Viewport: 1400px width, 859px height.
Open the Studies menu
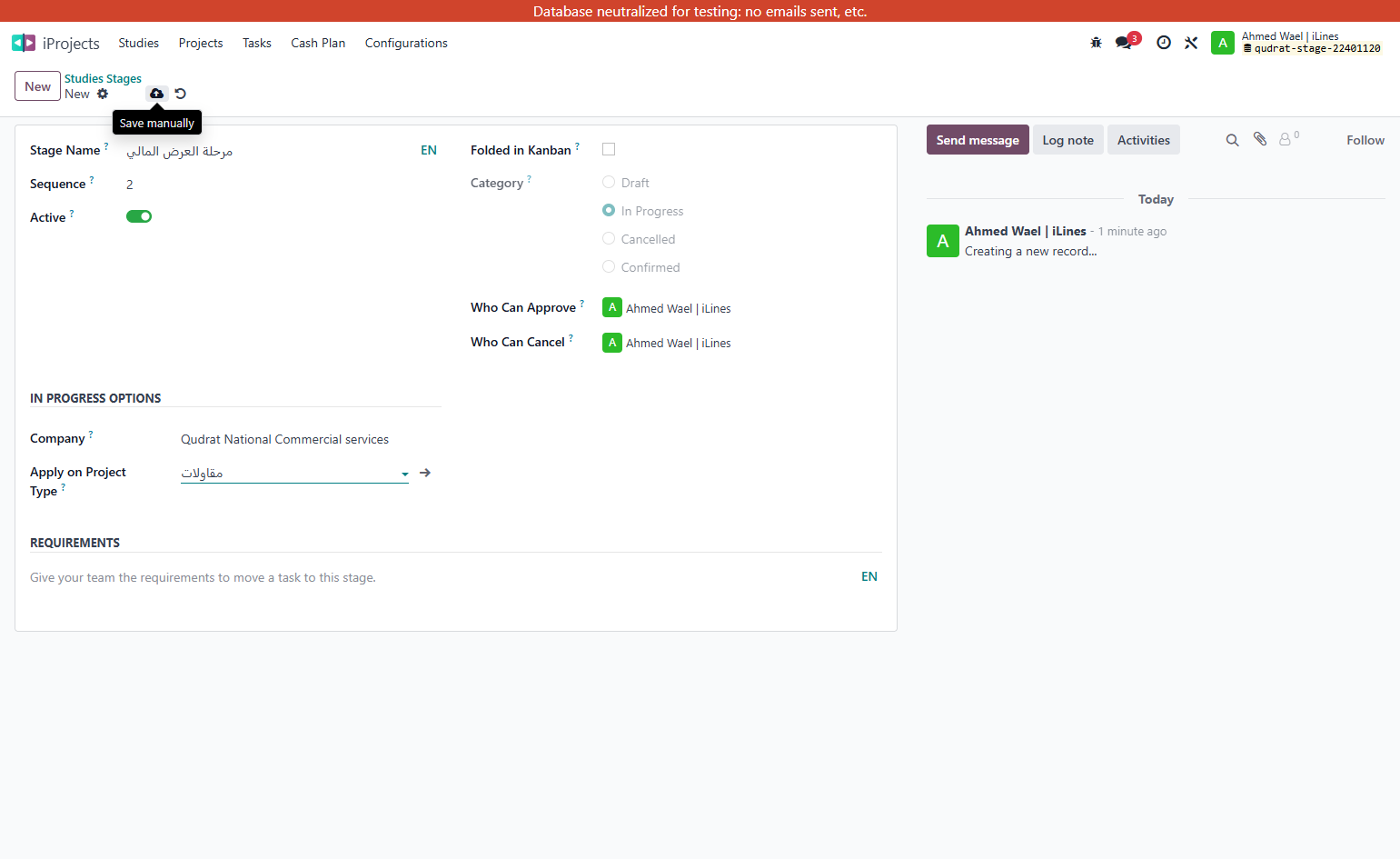(138, 43)
